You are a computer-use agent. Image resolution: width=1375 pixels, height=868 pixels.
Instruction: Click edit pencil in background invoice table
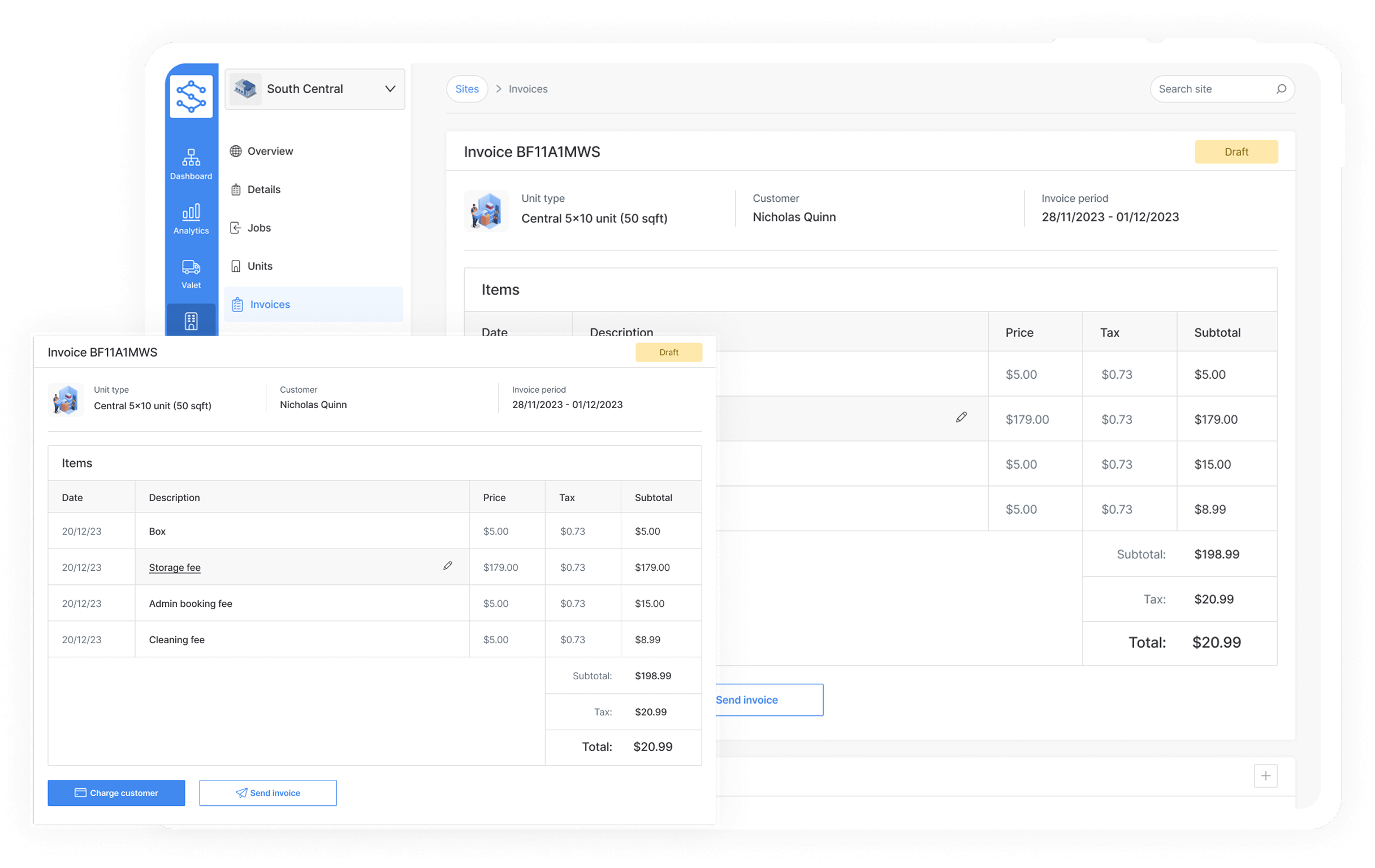(x=961, y=418)
